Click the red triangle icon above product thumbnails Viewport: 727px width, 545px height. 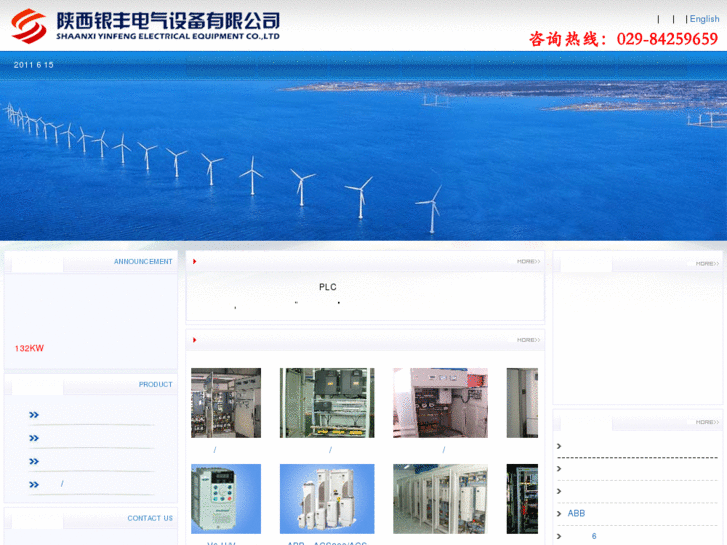pos(195,340)
